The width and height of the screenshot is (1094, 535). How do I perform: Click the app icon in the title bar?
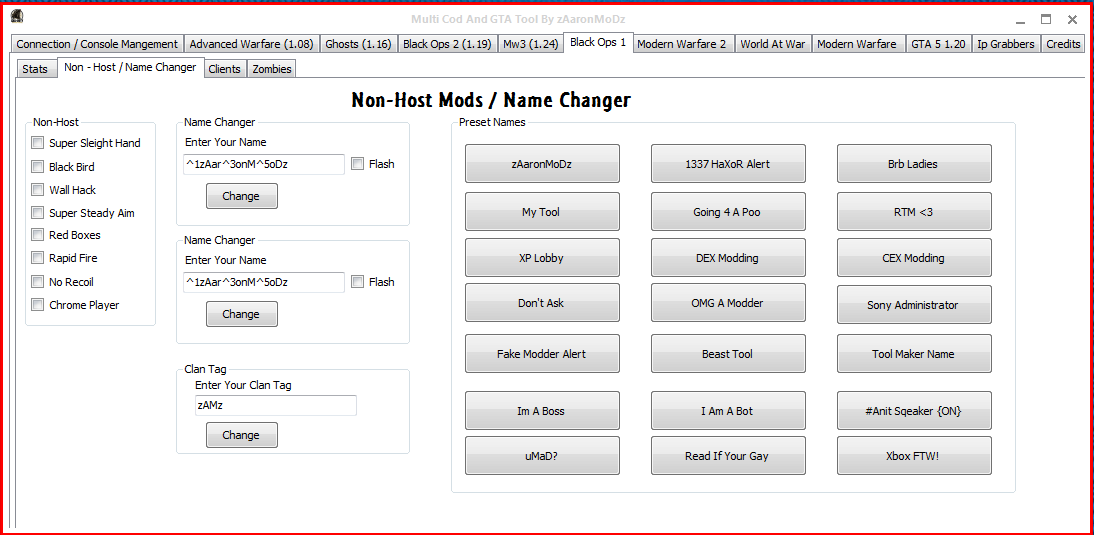click(x=19, y=17)
